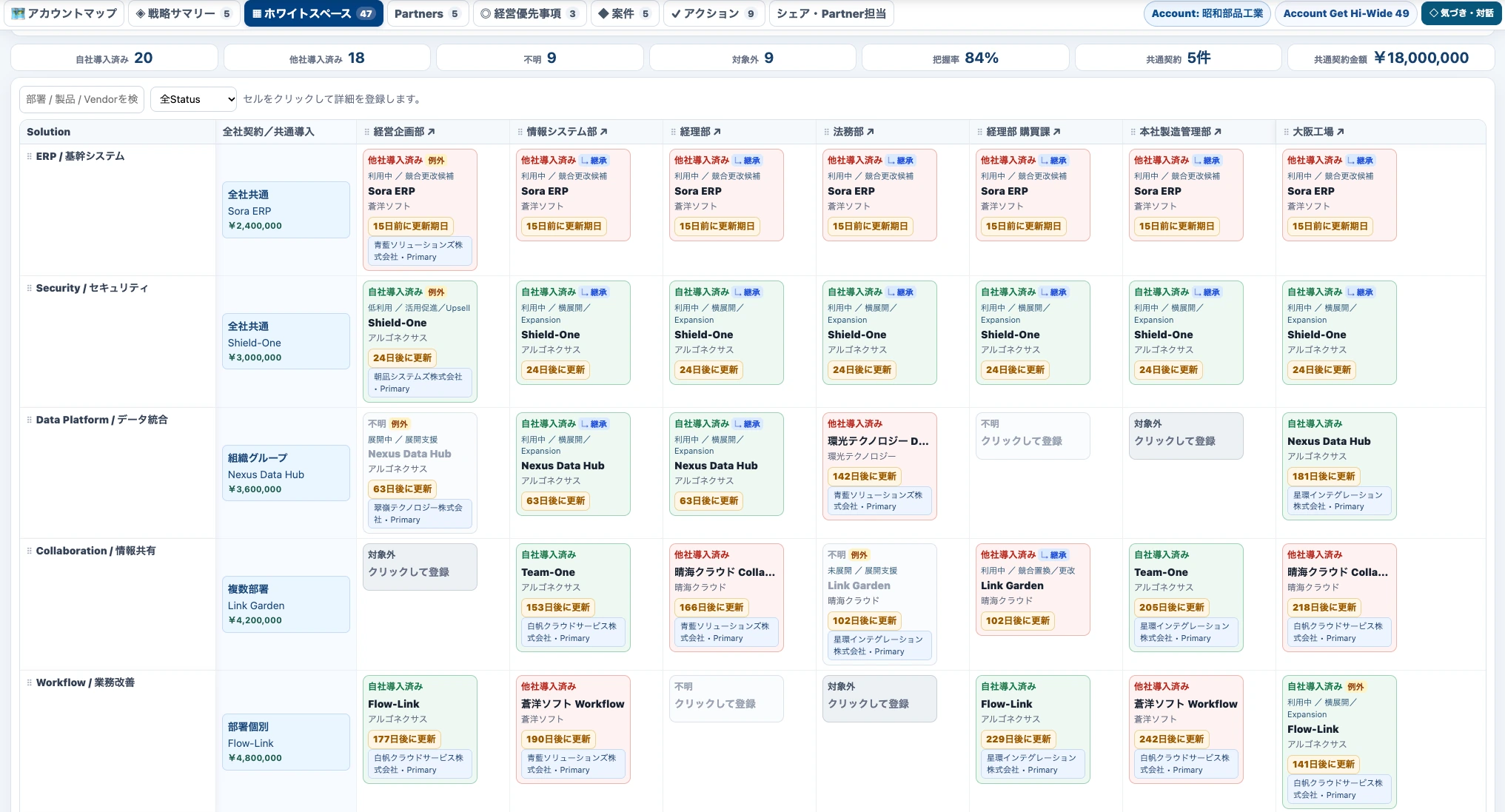Open アクション tab

(x=714, y=13)
